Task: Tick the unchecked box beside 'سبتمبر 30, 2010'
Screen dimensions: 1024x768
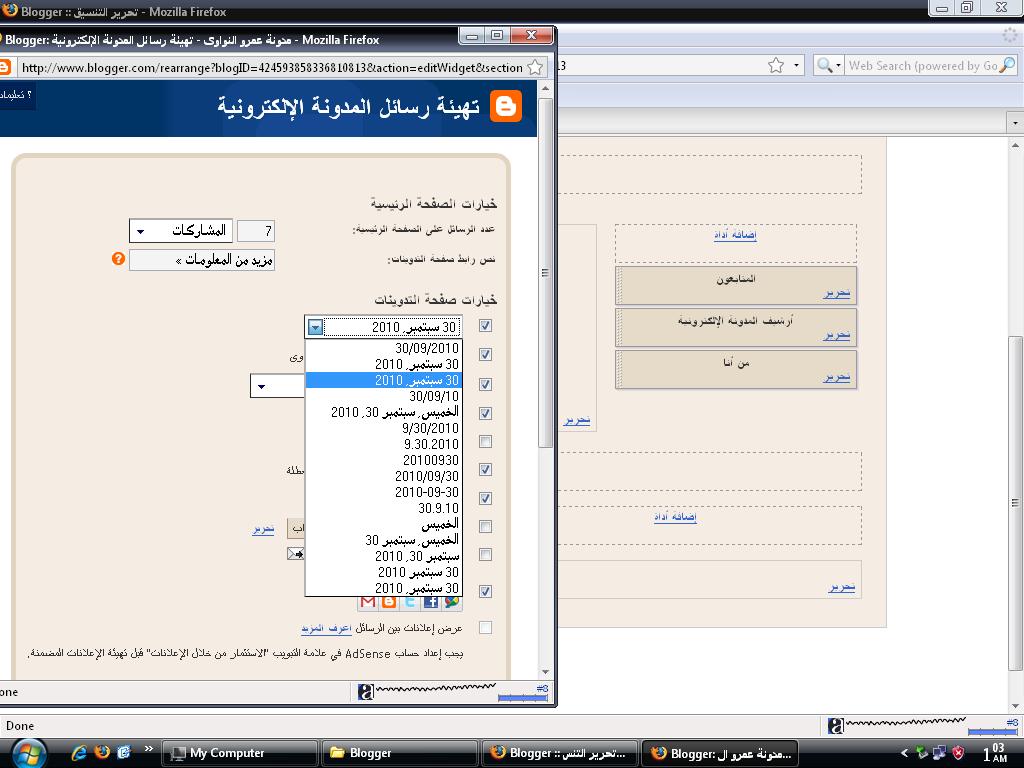Action: [485, 554]
